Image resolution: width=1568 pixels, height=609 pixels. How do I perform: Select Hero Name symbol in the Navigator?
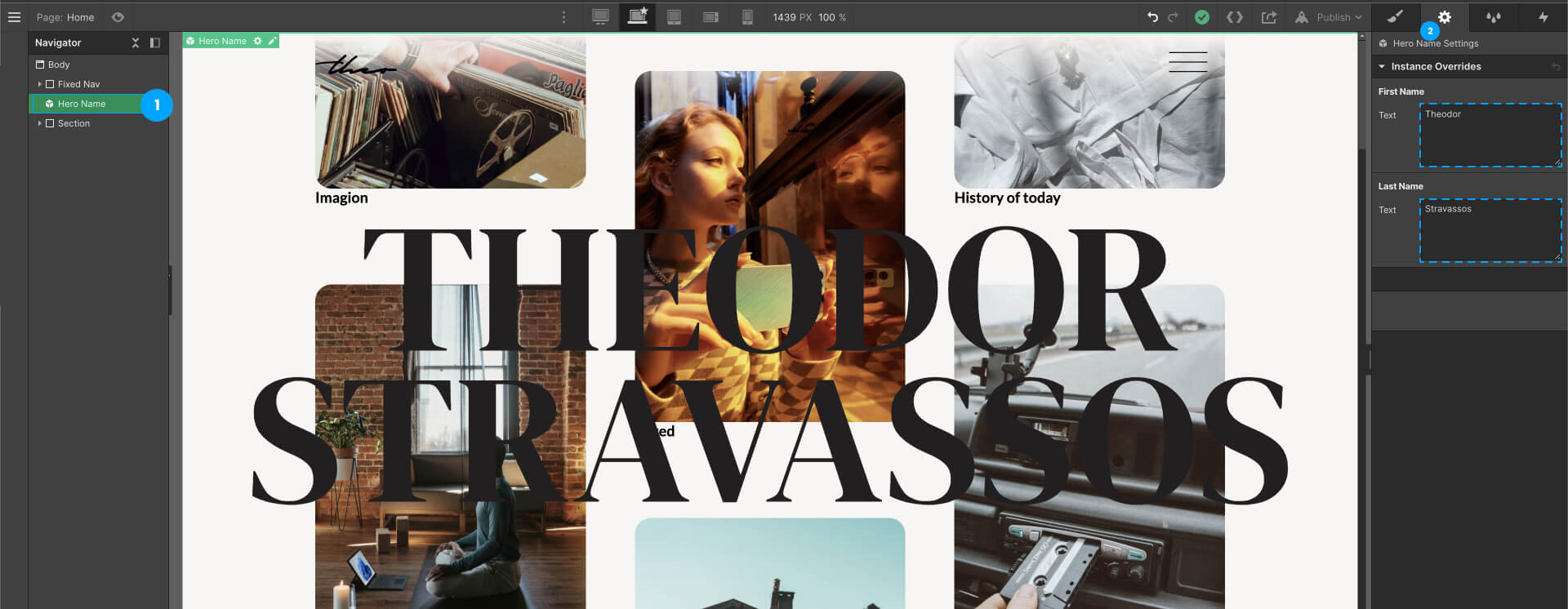[x=98, y=104]
